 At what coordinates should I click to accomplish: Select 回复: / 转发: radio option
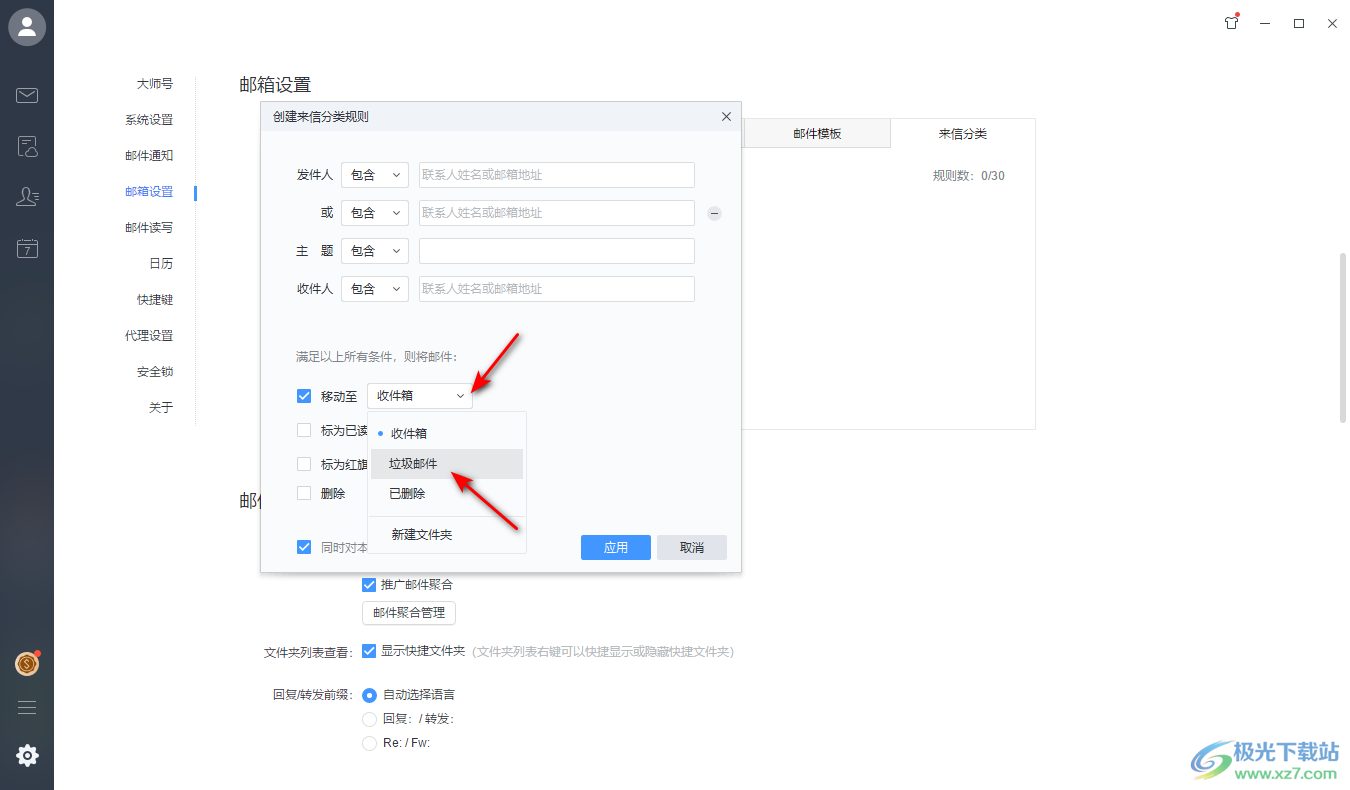coord(369,718)
